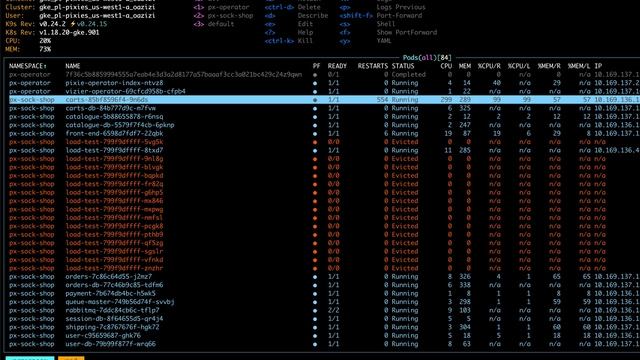Click the PF dot for user-db-79b99f877f-wrq66
This screenshot has width=640, height=360.
click(315, 344)
